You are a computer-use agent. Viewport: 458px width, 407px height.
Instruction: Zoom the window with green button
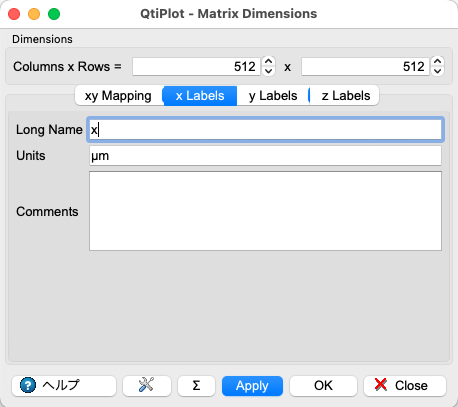[x=54, y=14]
